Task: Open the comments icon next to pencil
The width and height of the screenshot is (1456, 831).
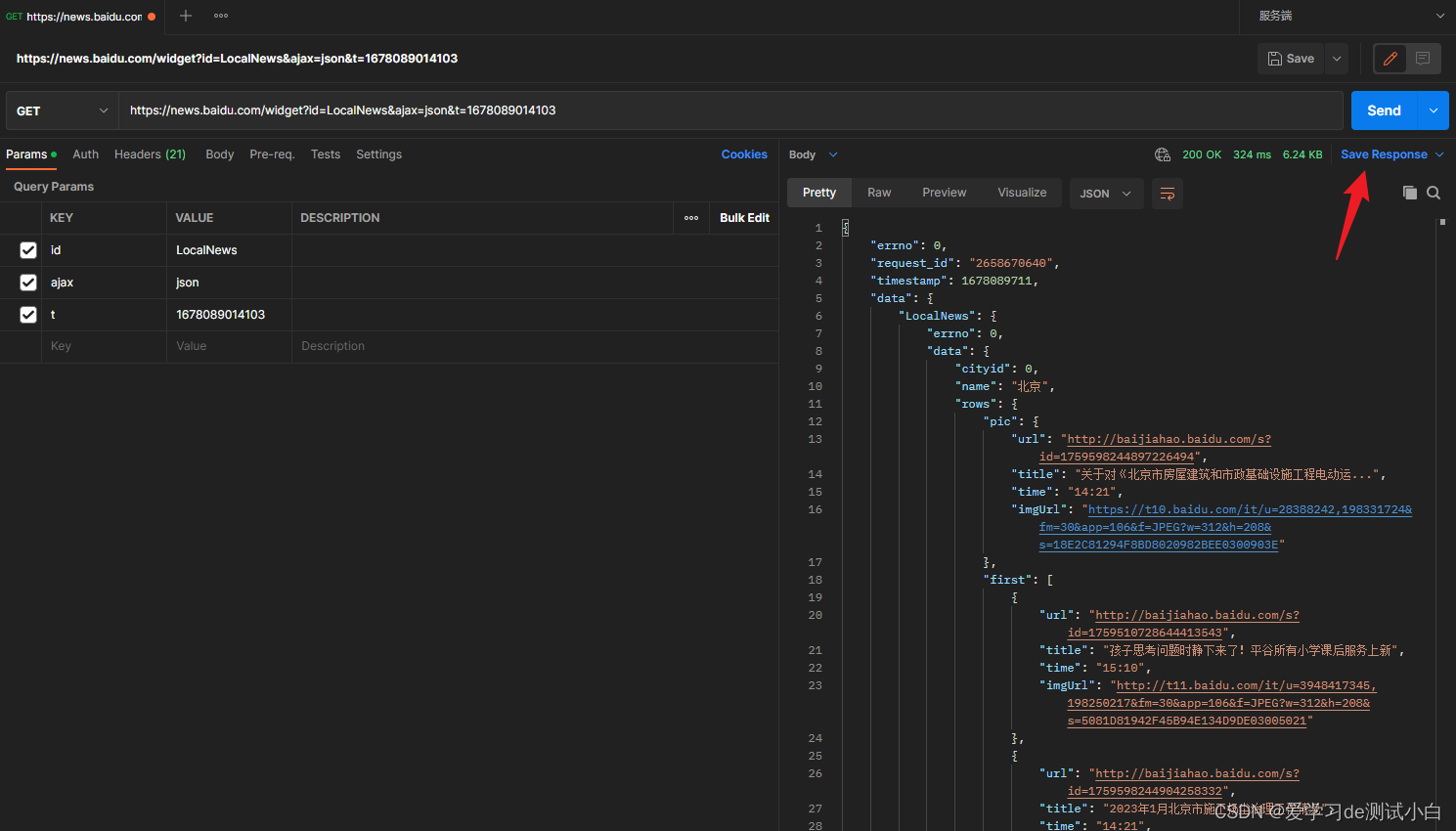Action: [x=1423, y=59]
